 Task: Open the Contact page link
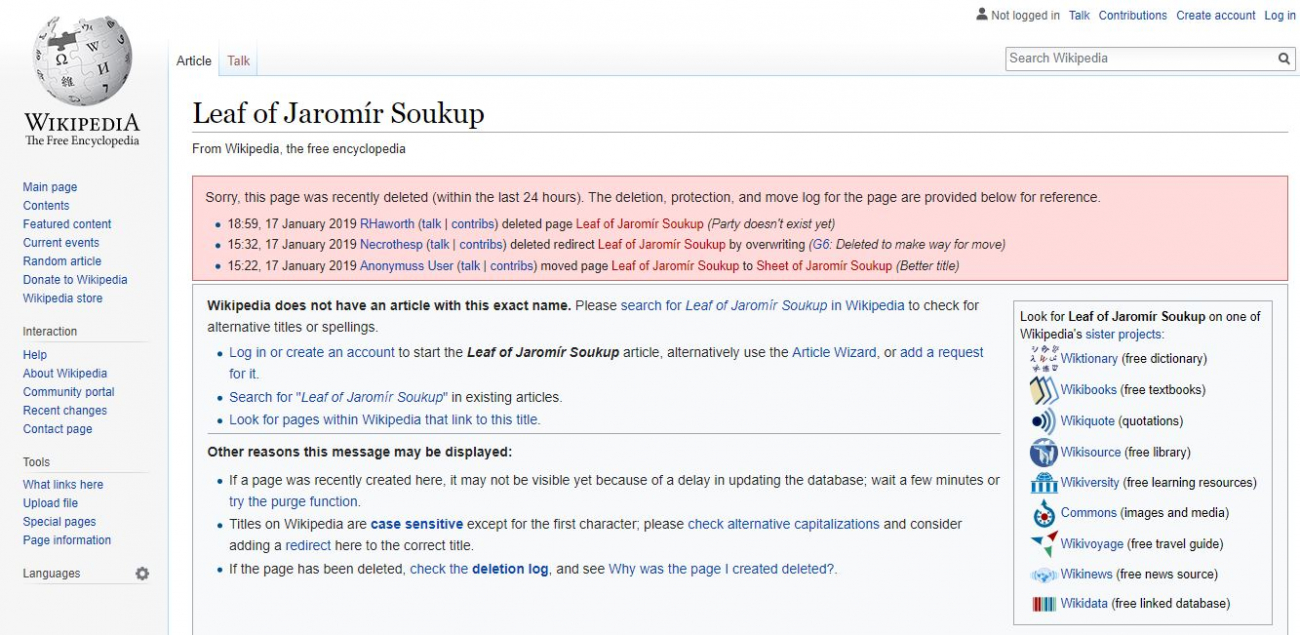coord(58,429)
